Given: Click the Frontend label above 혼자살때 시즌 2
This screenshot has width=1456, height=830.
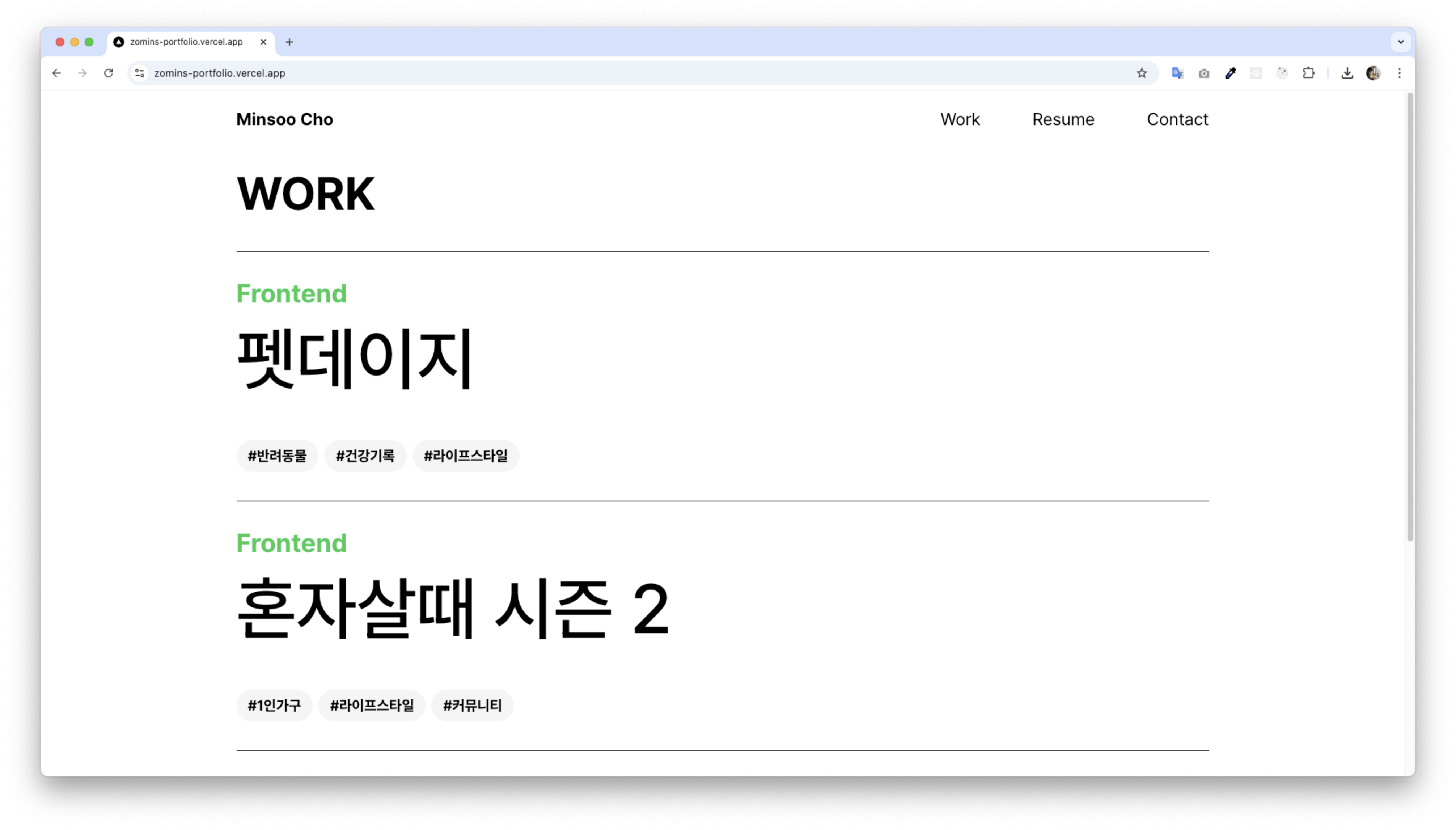Looking at the screenshot, I should (x=291, y=543).
